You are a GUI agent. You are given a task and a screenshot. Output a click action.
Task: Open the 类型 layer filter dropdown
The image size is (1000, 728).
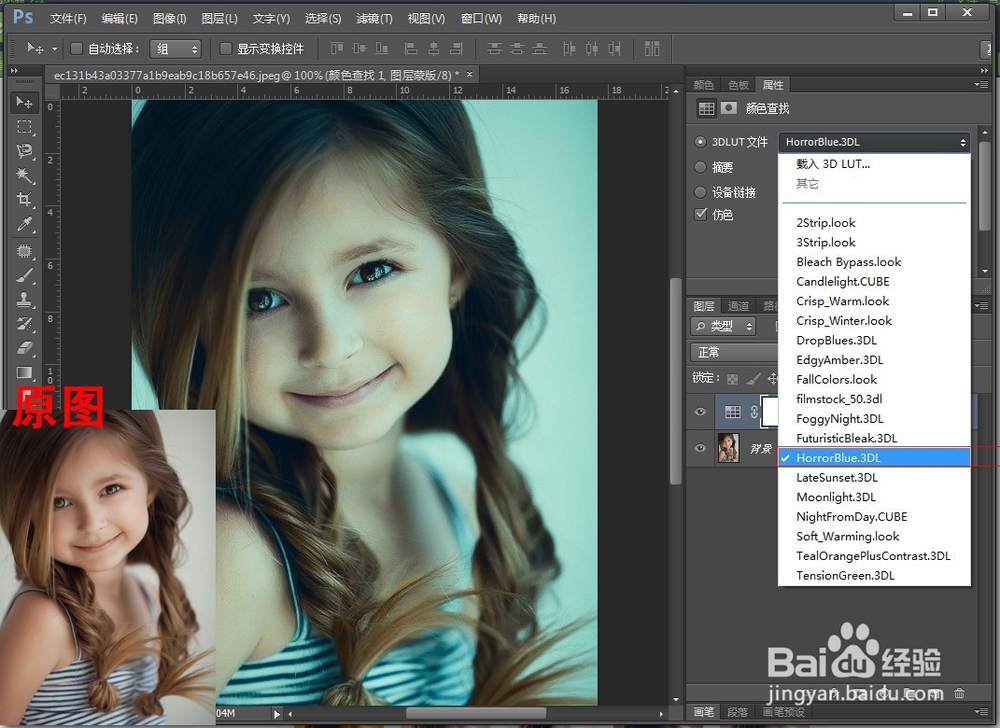[725, 326]
